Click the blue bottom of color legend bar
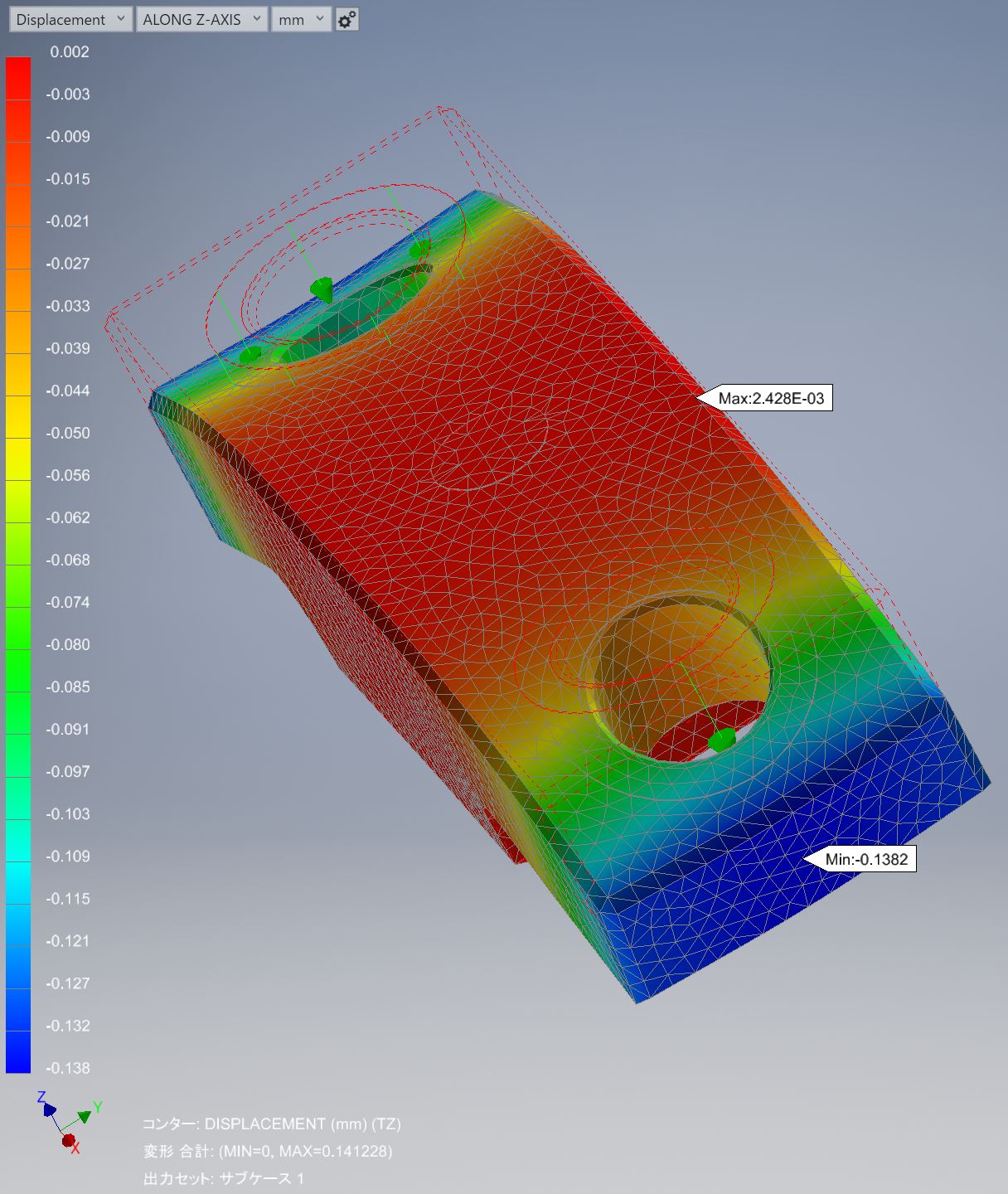 [x=18, y=1051]
